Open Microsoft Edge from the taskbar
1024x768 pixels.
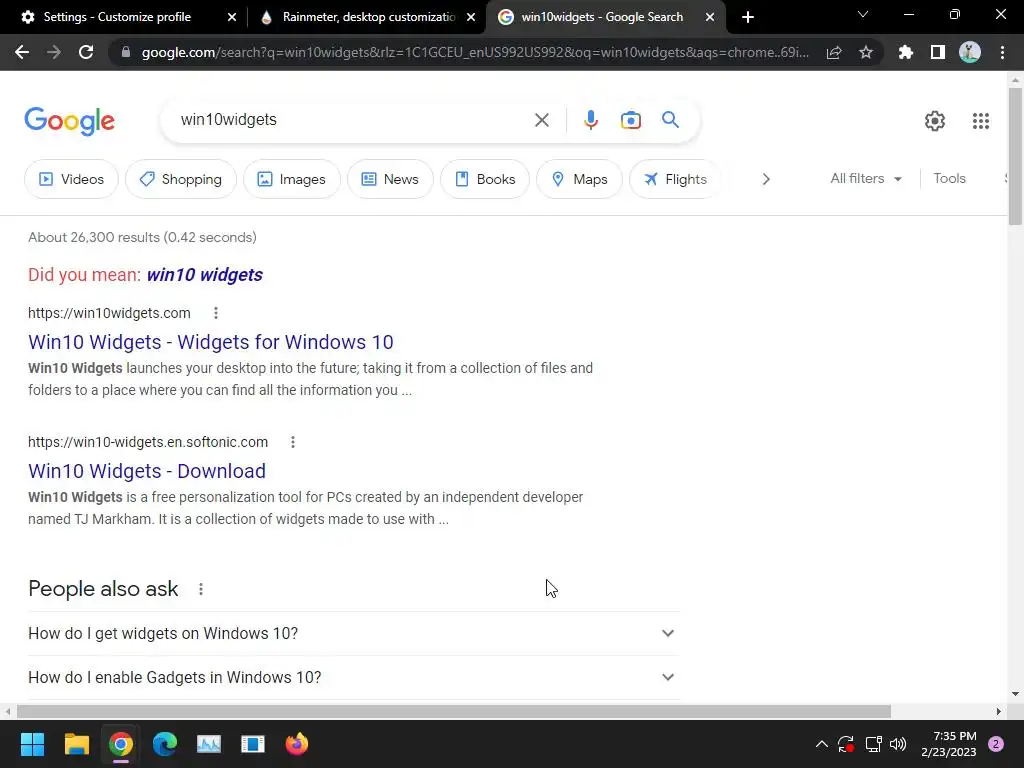pyautogui.click(x=165, y=744)
